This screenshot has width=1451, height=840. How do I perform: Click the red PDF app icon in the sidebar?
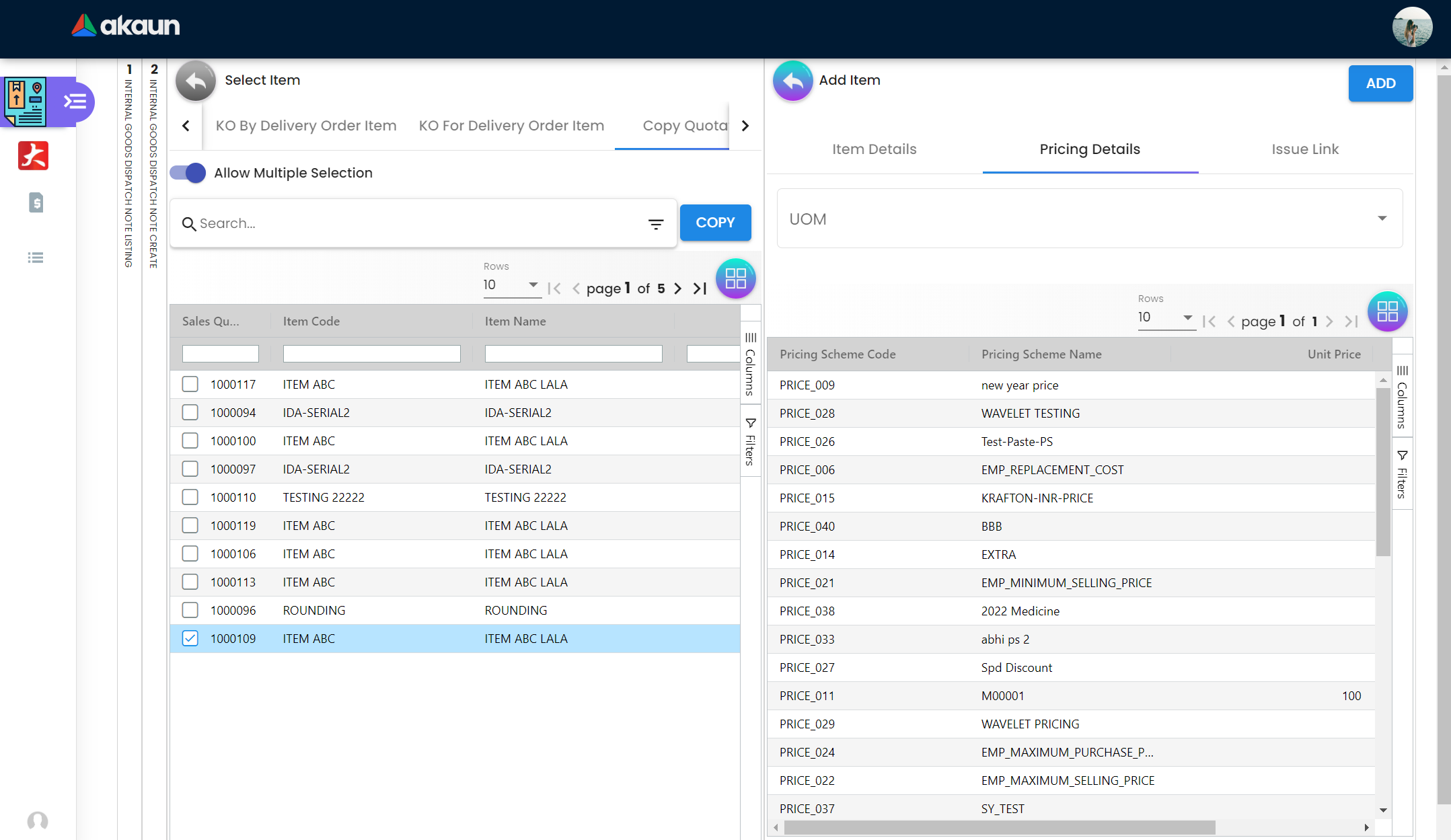pyautogui.click(x=33, y=155)
